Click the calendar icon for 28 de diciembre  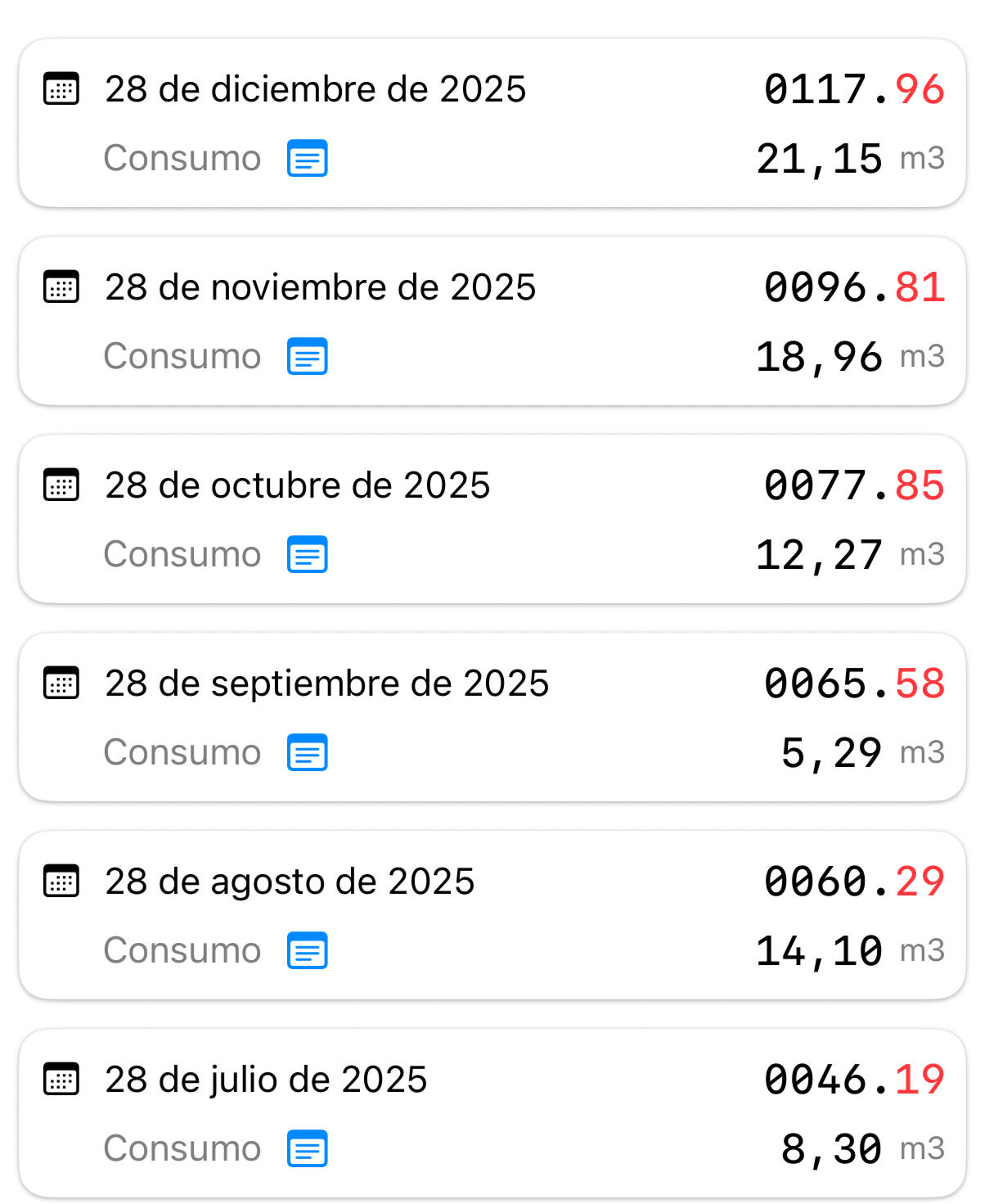[x=61, y=89]
